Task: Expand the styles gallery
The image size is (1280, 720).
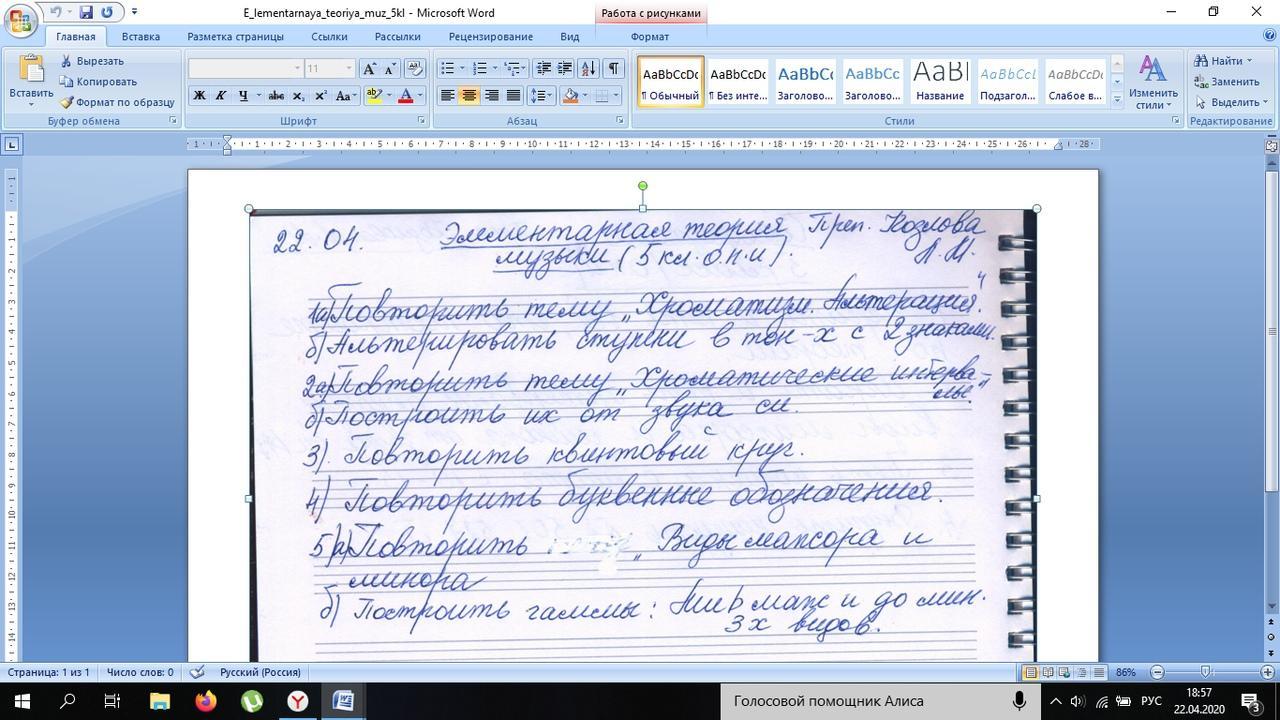Action: (x=1117, y=99)
